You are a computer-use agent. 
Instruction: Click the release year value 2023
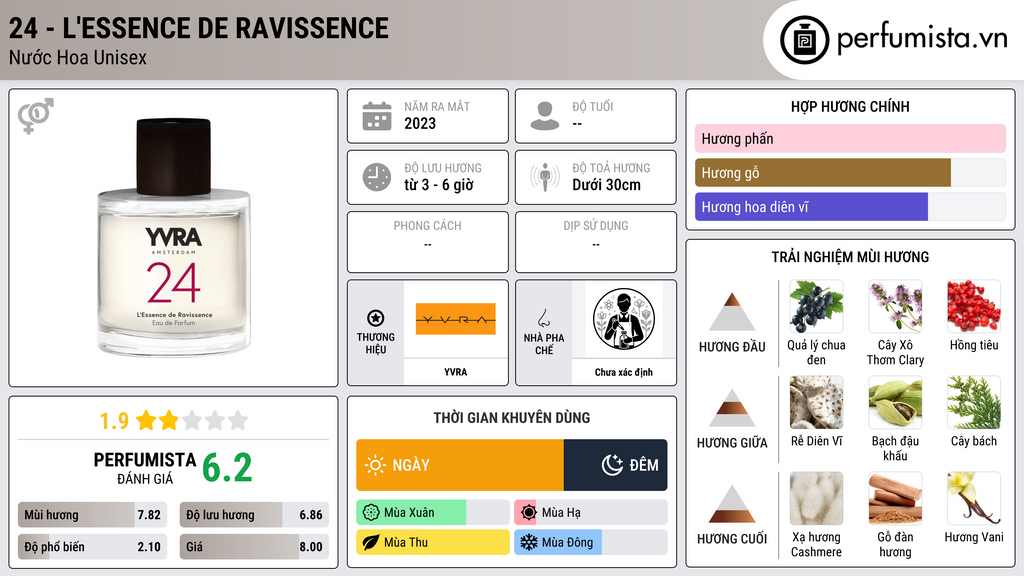(x=420, y=123)
